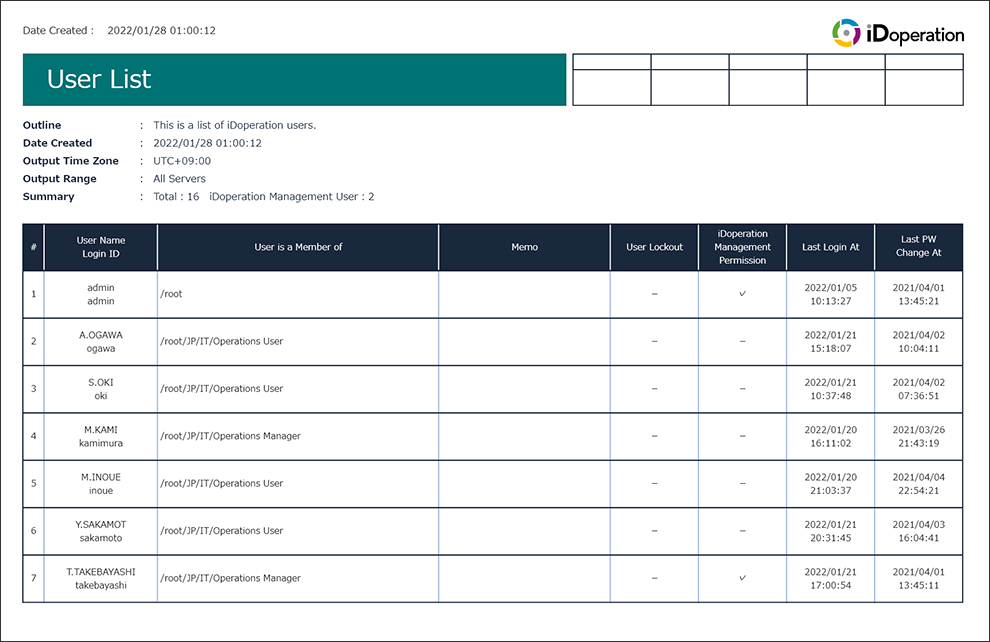The height and width of the screenshot is (642, 990).
Task: Click M.INOUE's Operations User path
Action: (x=221, y=483)
